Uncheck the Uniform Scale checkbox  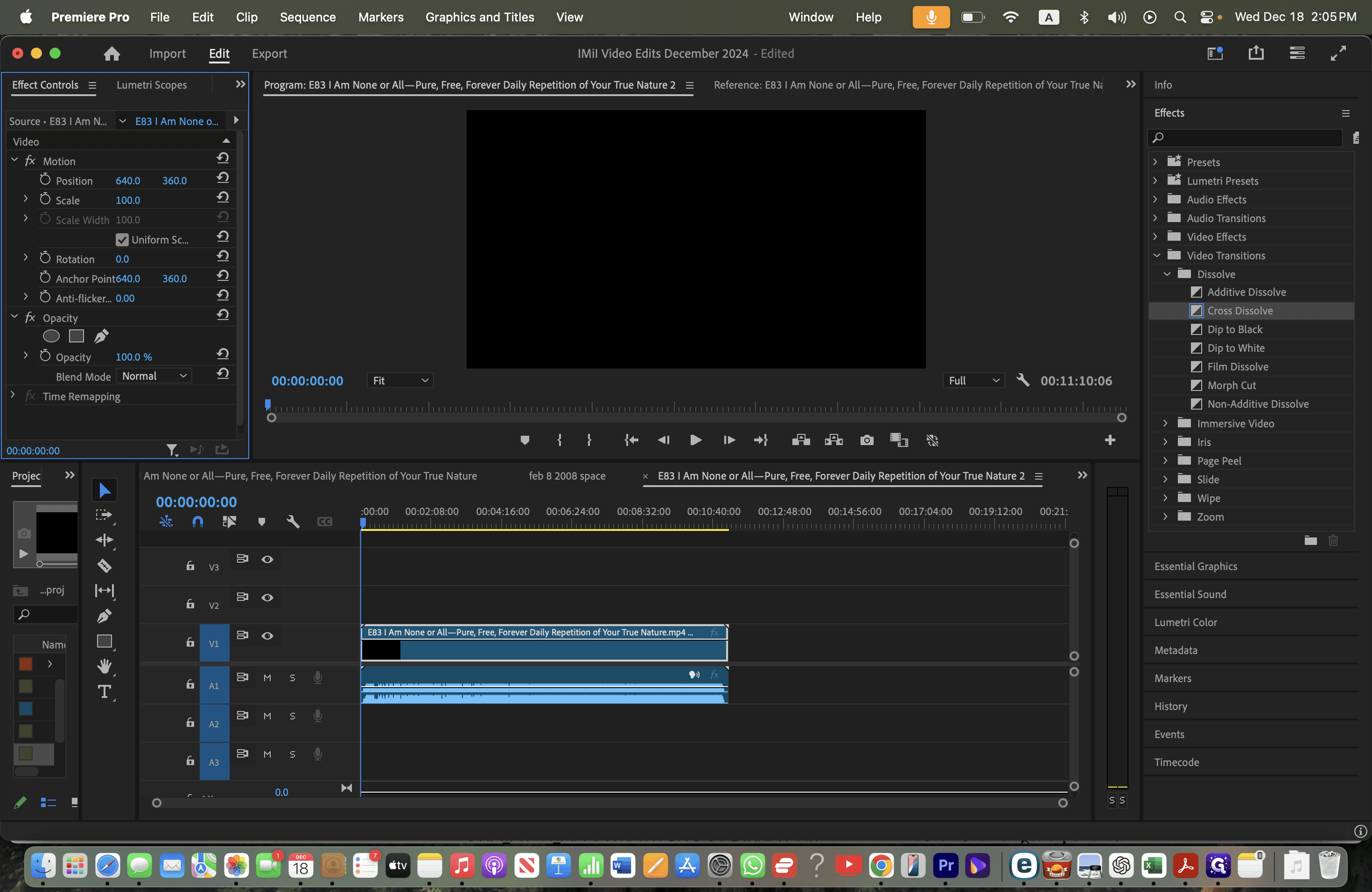(122, 239)
